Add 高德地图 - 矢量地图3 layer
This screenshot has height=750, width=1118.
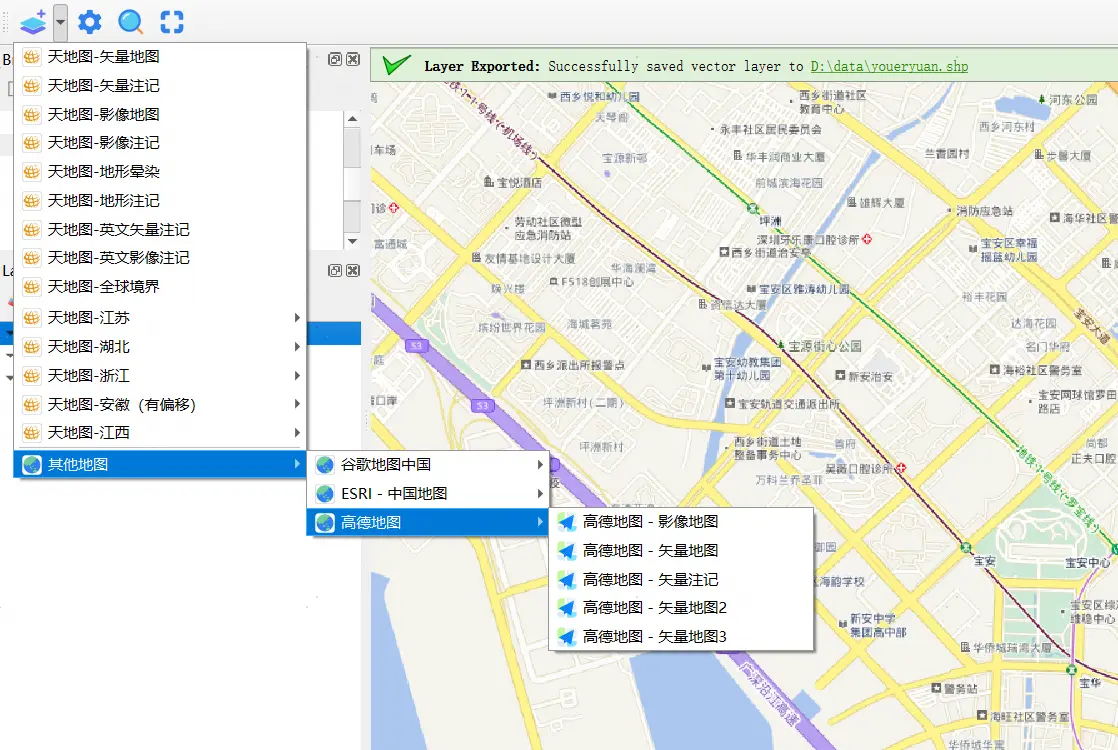click(681, 637)
